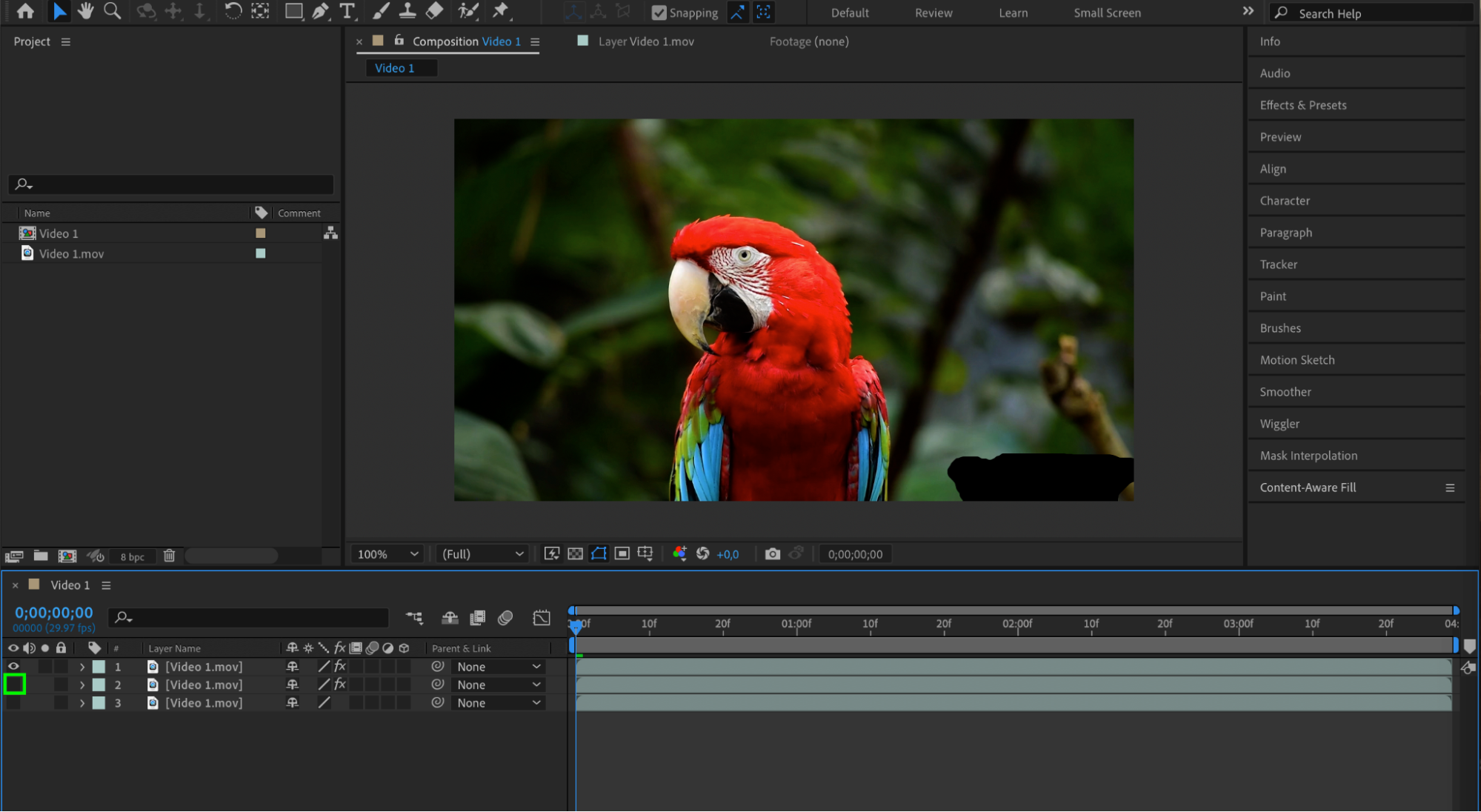Viewport: 1481px width, 812px height.
Task: Select the Clone Stamp tool
Action: pos(407,11)
